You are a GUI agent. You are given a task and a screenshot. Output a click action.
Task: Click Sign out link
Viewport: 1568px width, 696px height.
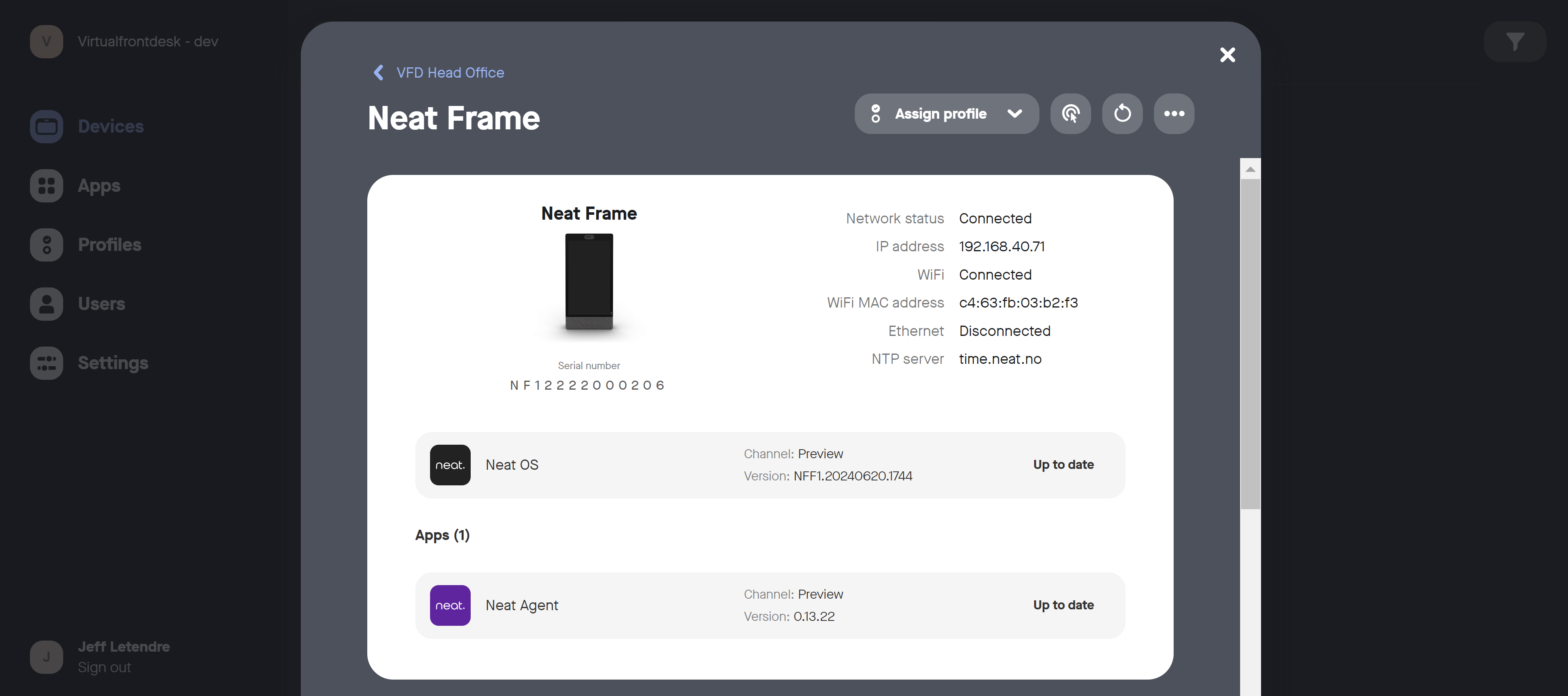[x=104, y=667]
